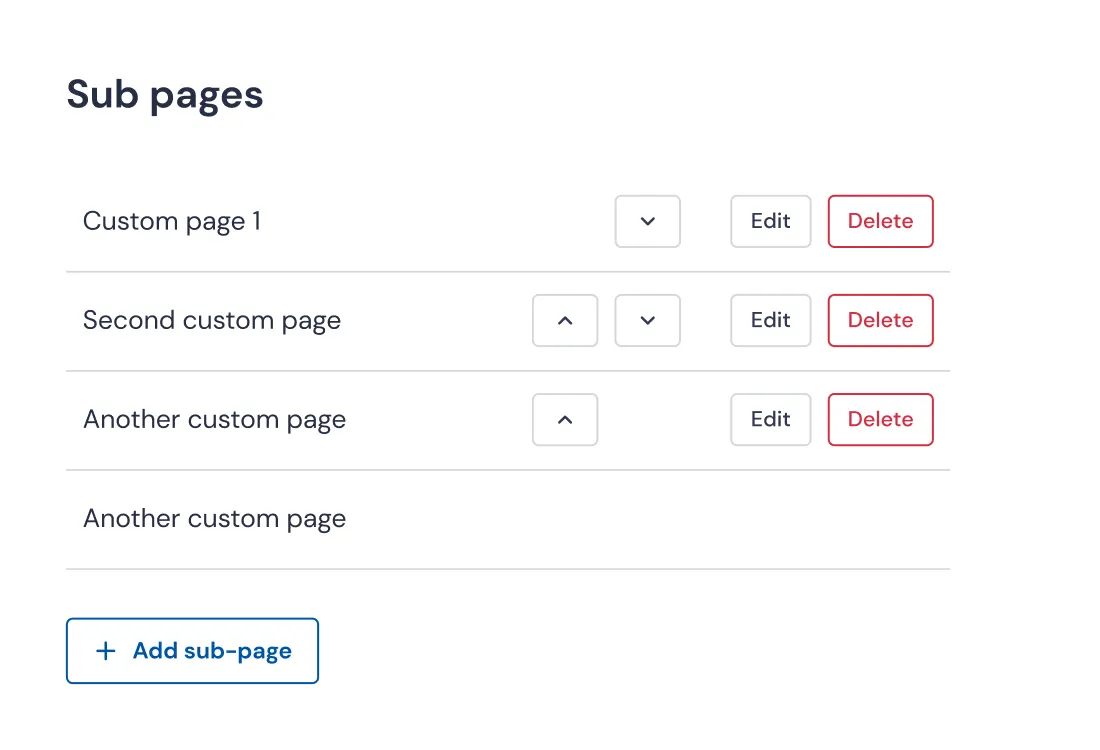
Task: Click the Add sub-page button text
Action: tap(212, 651)
